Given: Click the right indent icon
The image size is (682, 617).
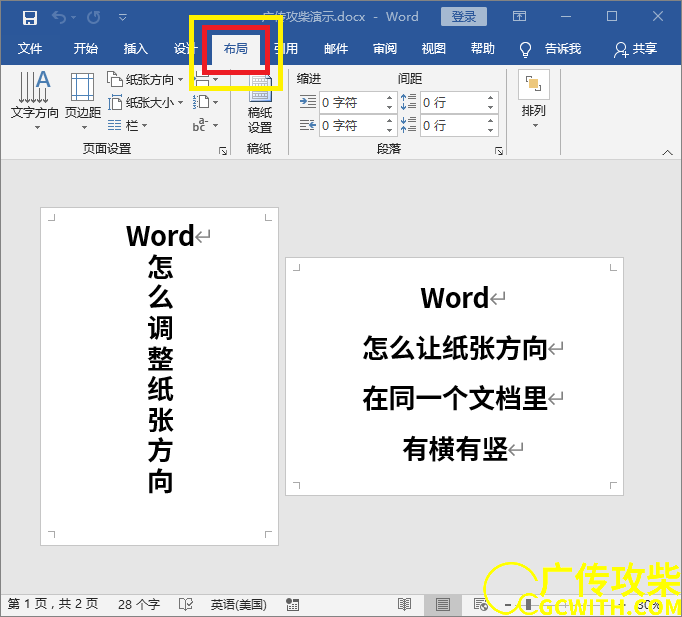Looking at the screenshot, I should [x=308, y=126].
